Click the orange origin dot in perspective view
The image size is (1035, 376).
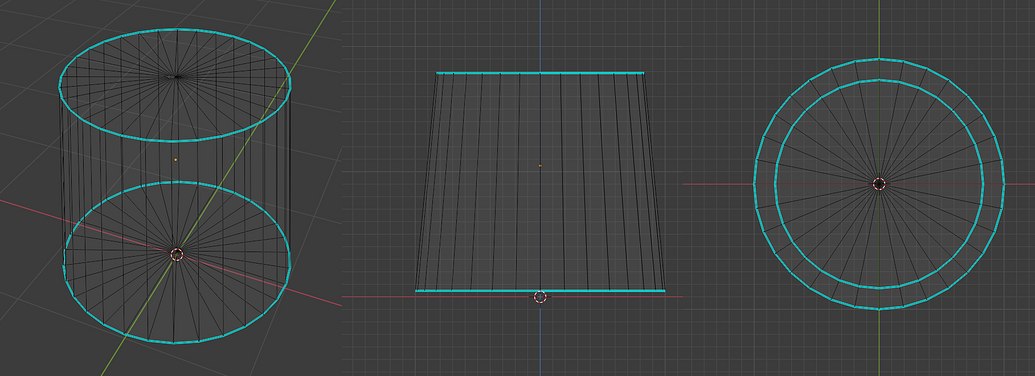176,160
